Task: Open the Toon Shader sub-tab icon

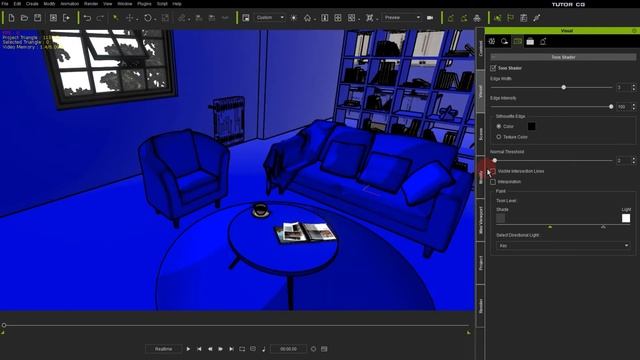Action: pos(518,41)
